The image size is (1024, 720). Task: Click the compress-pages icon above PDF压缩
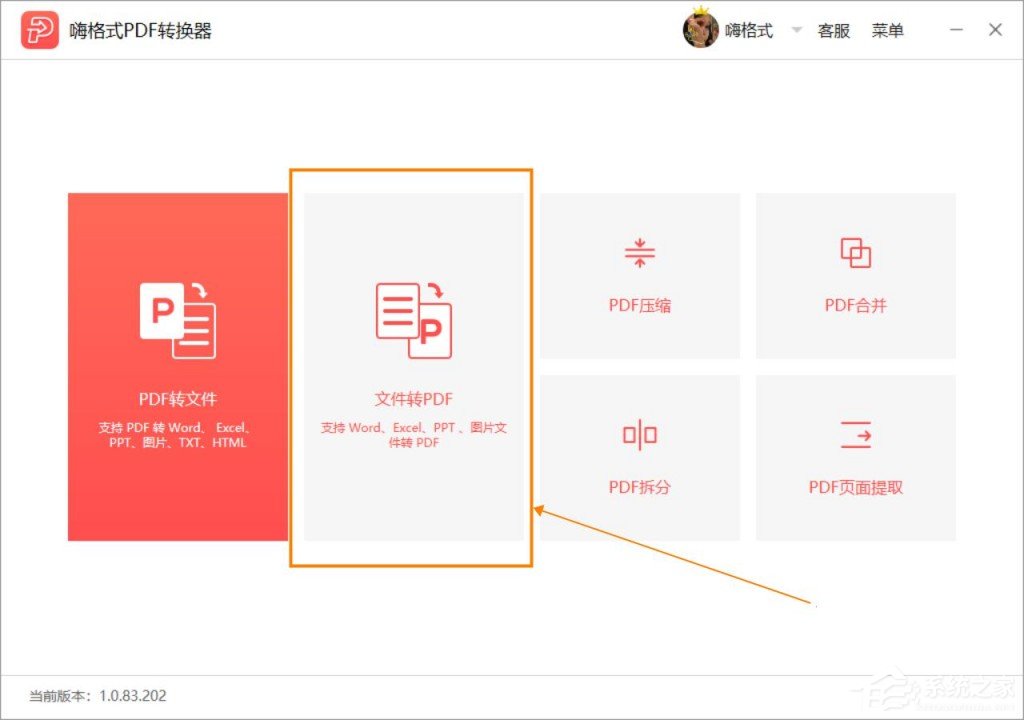[639, 253]
